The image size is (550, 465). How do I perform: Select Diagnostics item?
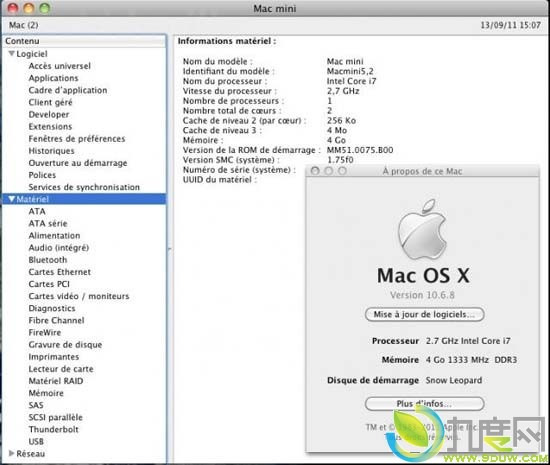52,308
